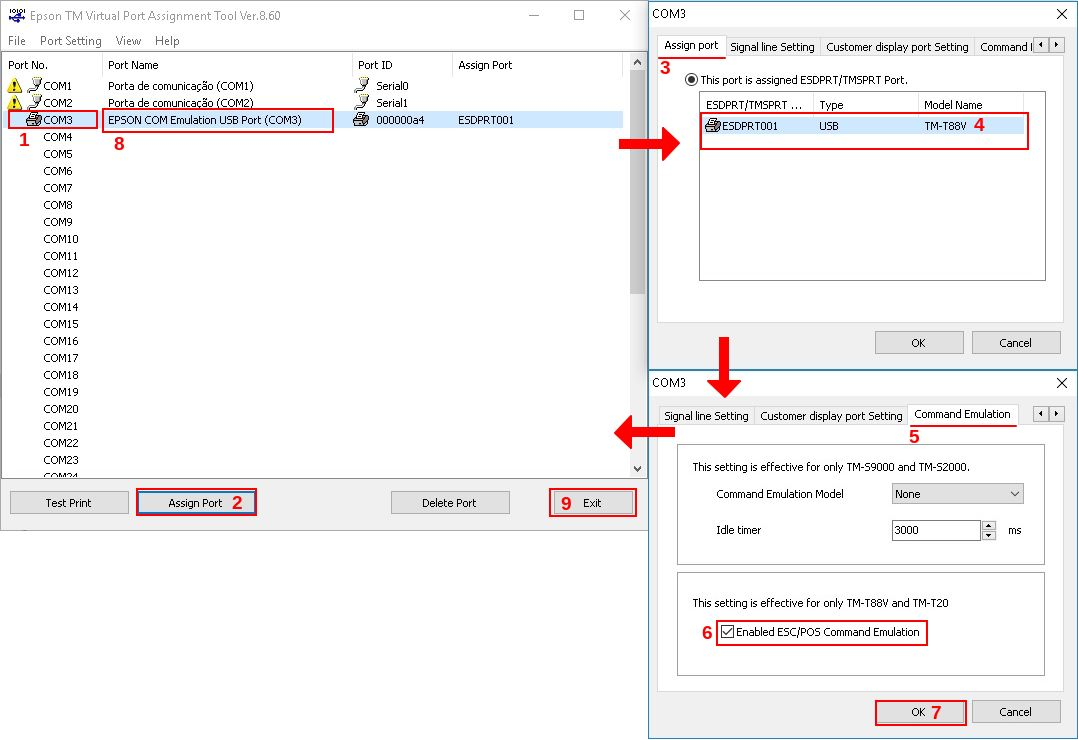Open Signal line Setting tab in lower COM3 dialog
1078x740 pixels.
(706, 416)
